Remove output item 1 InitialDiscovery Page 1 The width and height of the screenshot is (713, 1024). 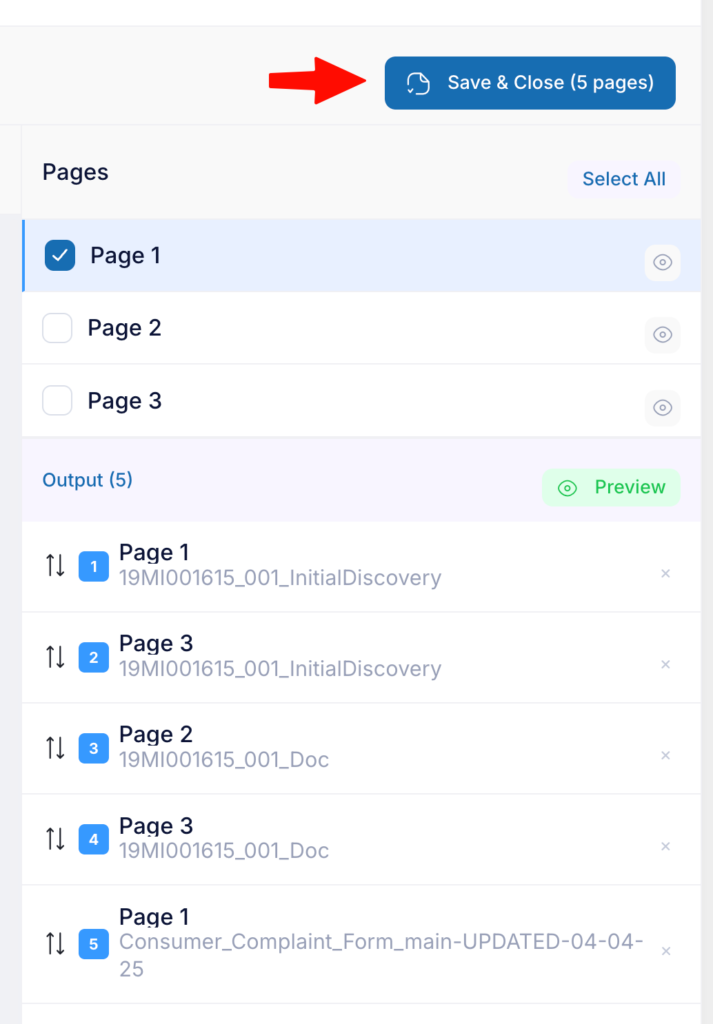(665, 573)
